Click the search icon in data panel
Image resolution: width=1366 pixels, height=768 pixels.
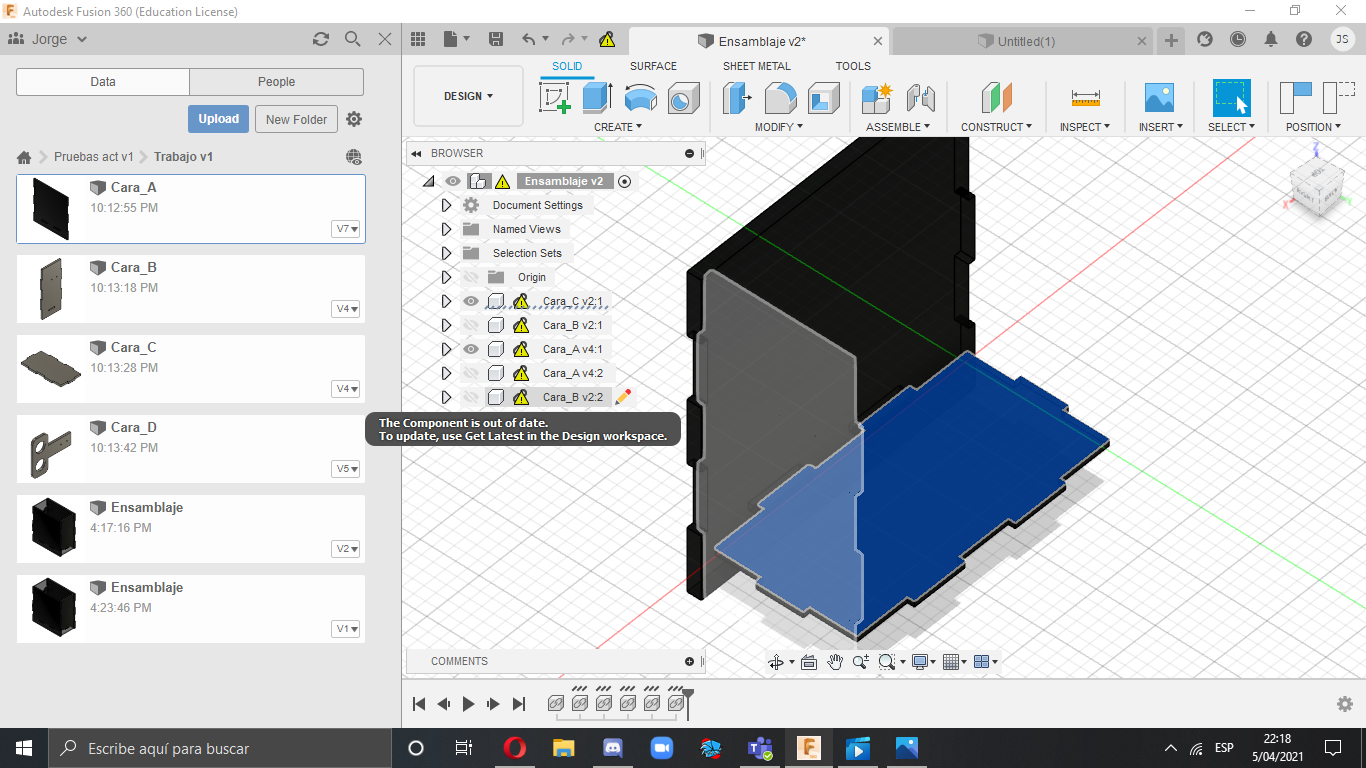tap(352, 39)
